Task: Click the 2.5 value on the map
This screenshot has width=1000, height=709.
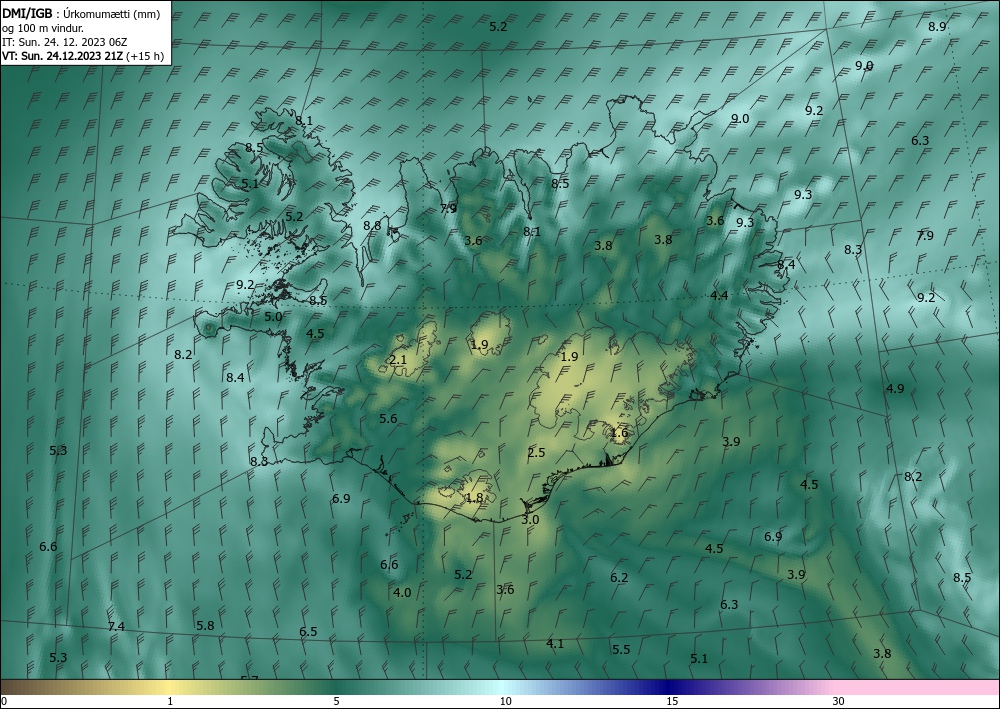Action: click(x=536, y=453)
